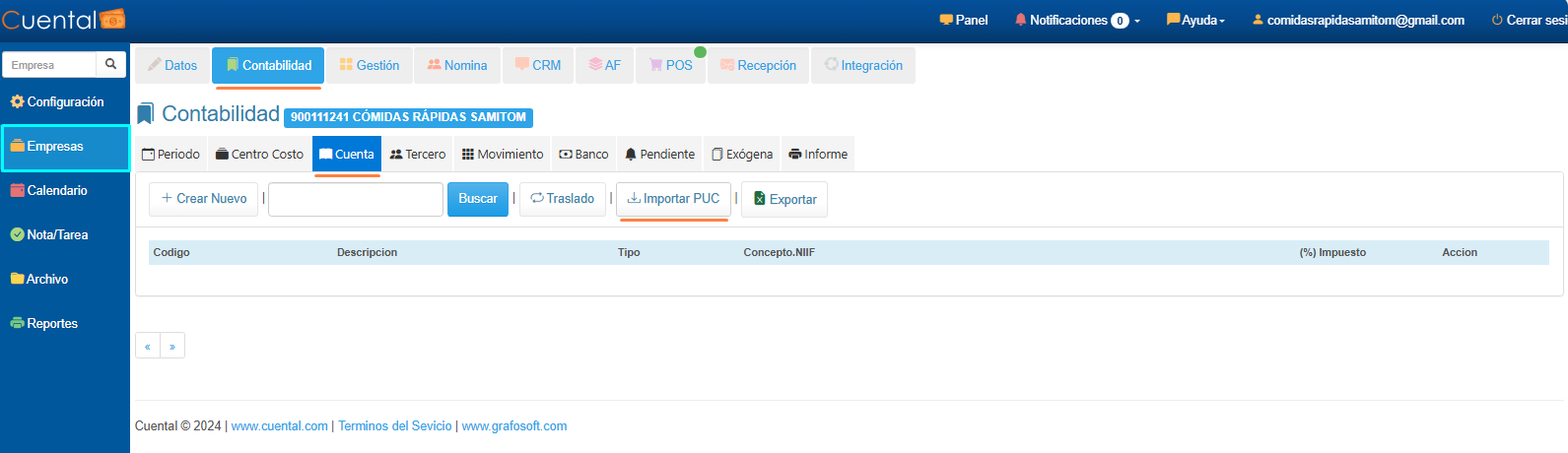Click the magnifier search icon beside Empresa
This screenshot has width=1568, height=453.
pos(110,65)
